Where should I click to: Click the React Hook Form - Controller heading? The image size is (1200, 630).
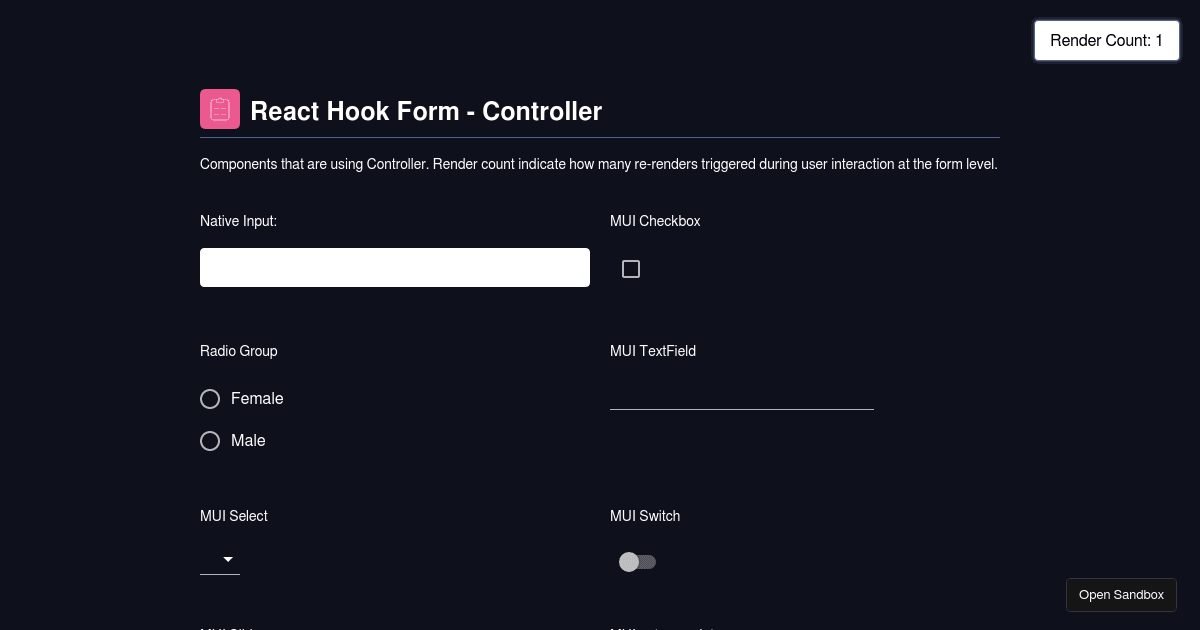[x=426, y=111]
